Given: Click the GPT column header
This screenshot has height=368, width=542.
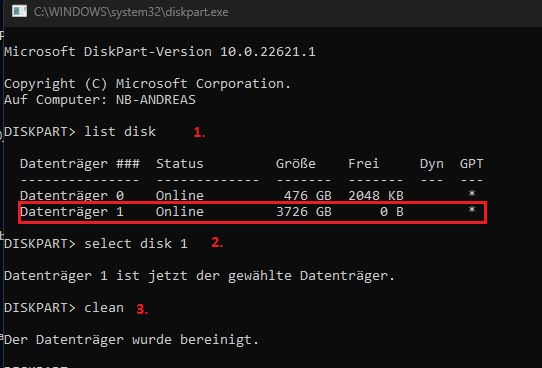Looking at the screenshot, I should 471,164.
